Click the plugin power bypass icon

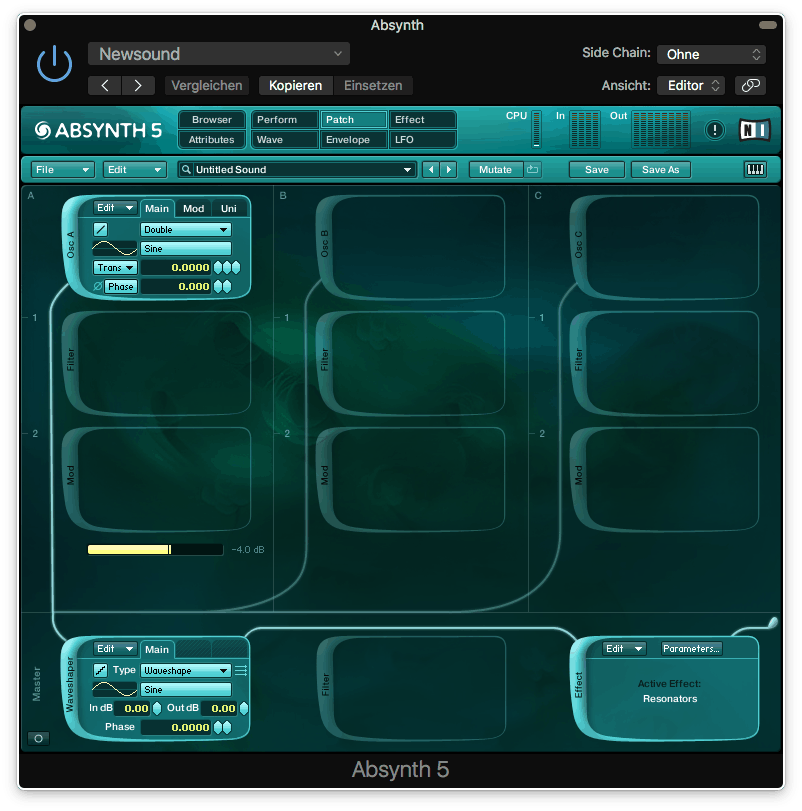[x=54, y=64]
